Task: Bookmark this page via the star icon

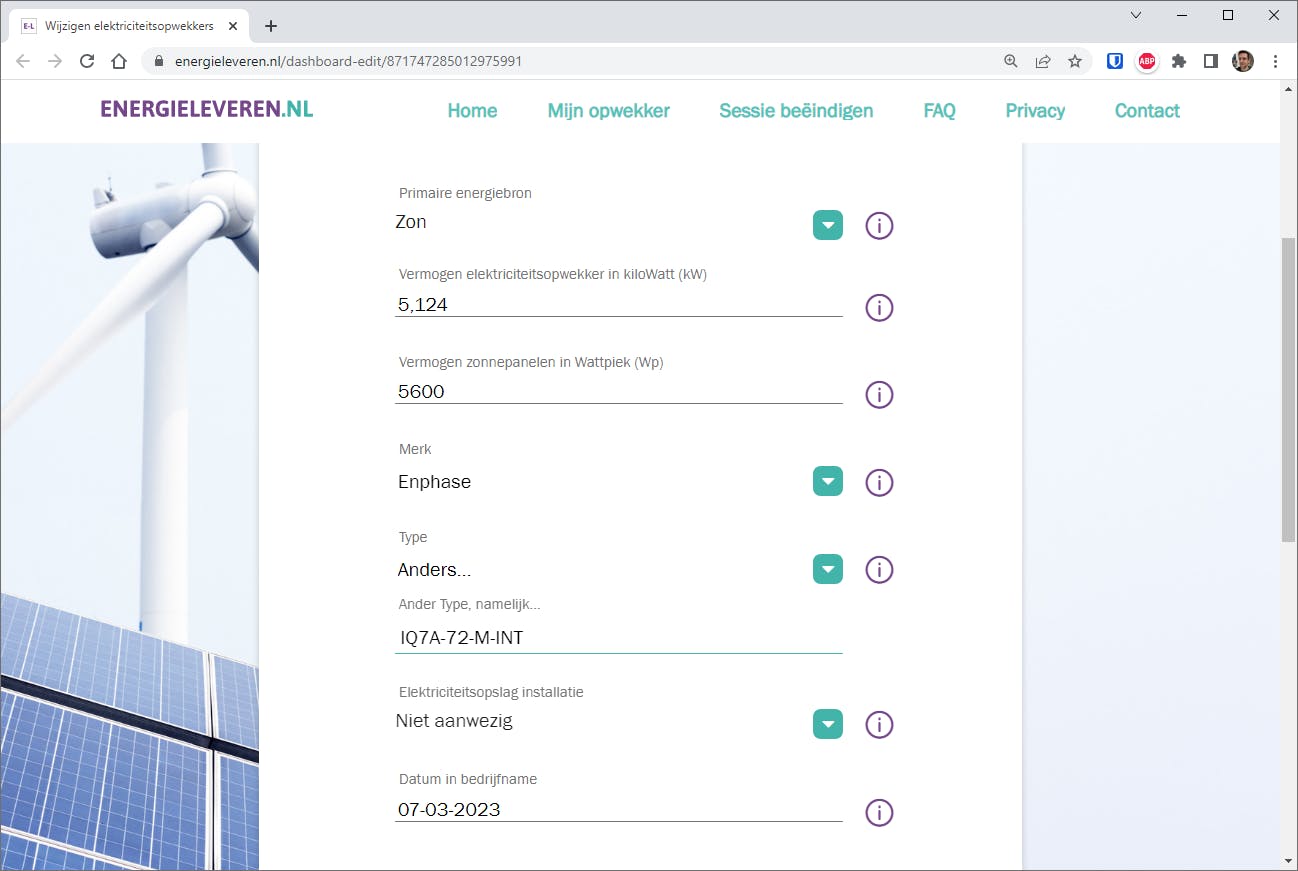Action: pos(1075,61)
